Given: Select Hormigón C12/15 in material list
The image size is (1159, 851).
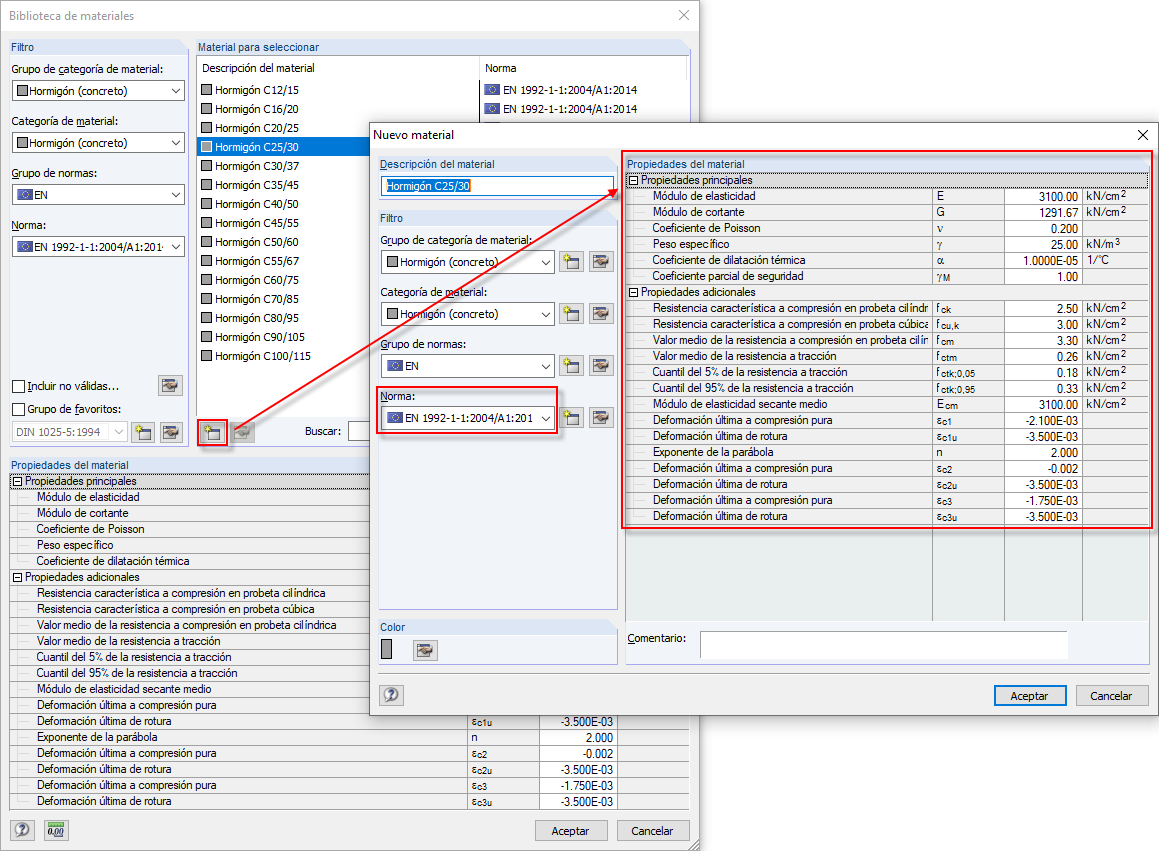Looking at the screenshot, I should 256,90.
